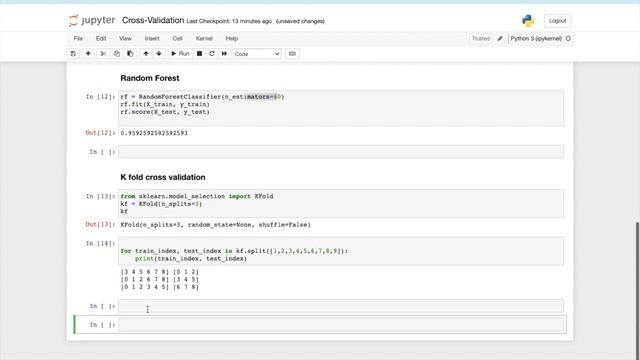Open the Edit menu
Image resolution: width=640 pixels, height=360 pixels.
(x=101, y=38)
